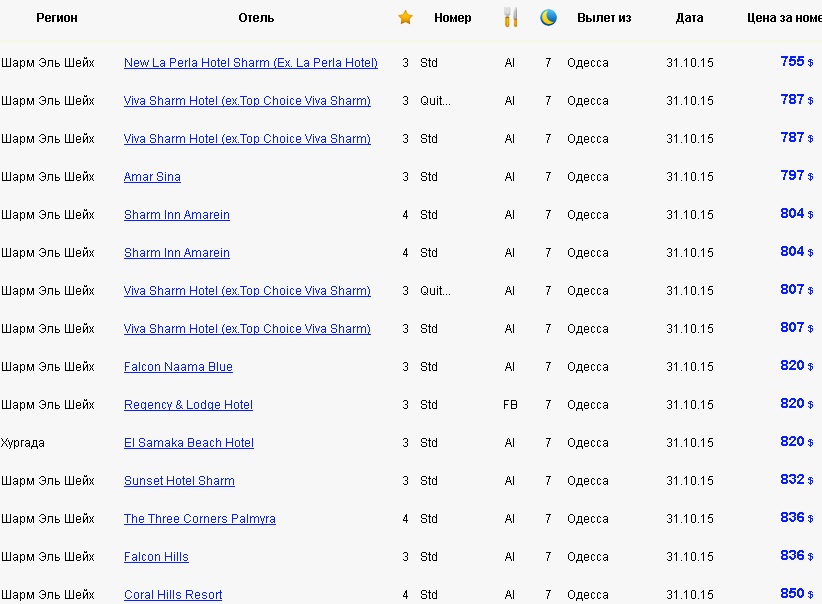The width and height of the screenshot is (822, 604).
Task: Click Quit... room type in the 807 $ row
Action: [435, 291]
